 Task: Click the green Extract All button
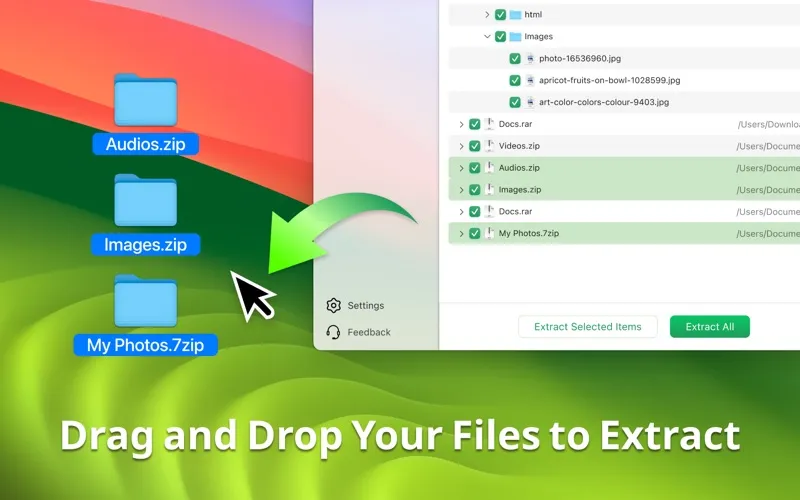710,327
